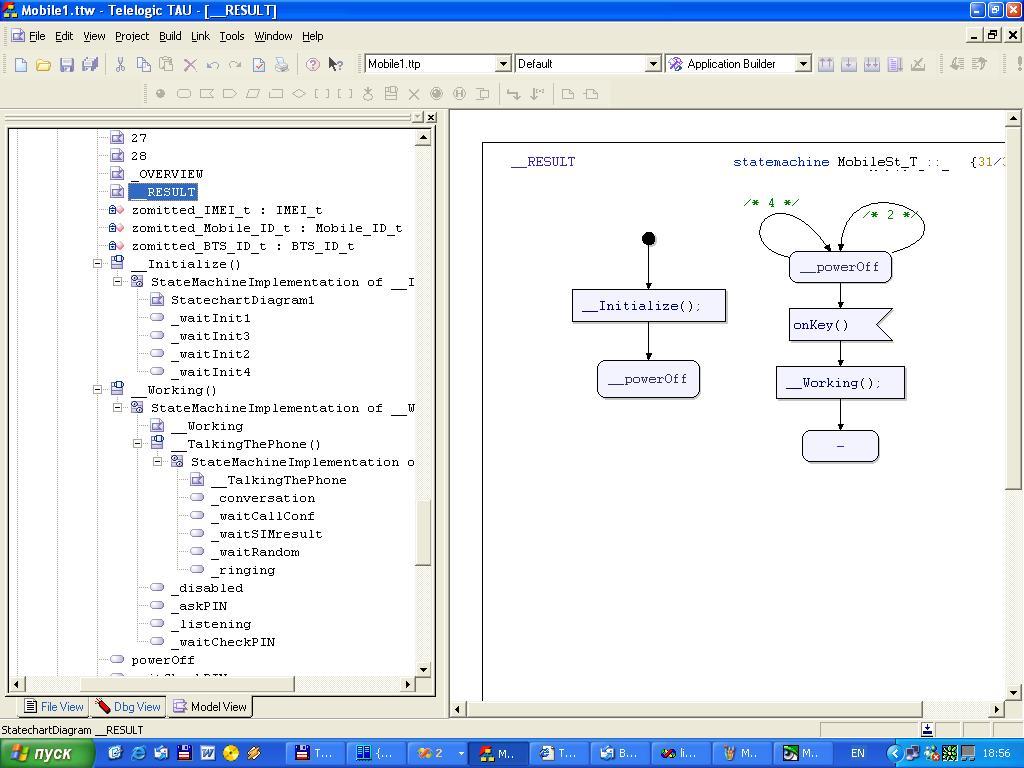1024x768 pixels.
Task: Select the onKey() input symbol in diagram
Action: click(x=832, y=325)
